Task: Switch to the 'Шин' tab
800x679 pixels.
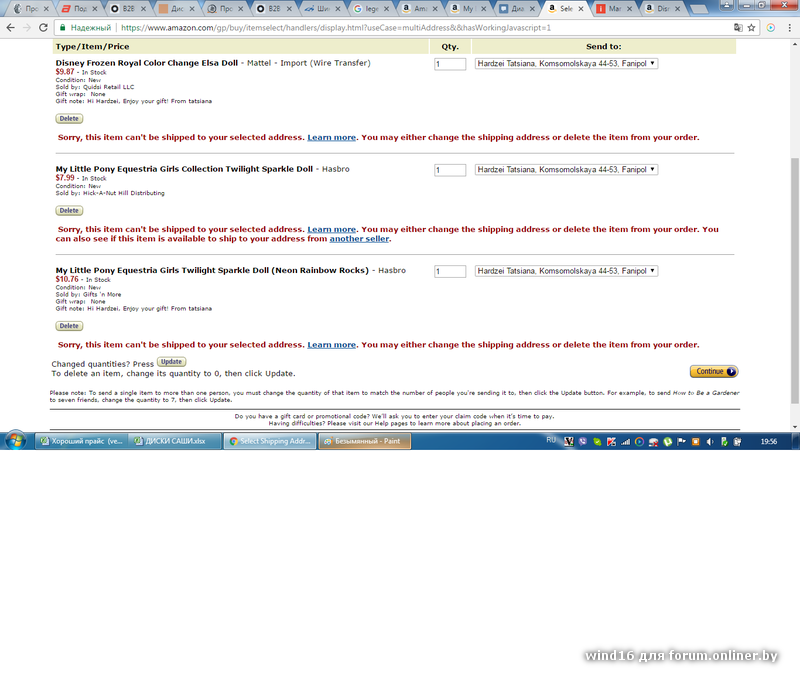Action: click(x=321, y=9)
